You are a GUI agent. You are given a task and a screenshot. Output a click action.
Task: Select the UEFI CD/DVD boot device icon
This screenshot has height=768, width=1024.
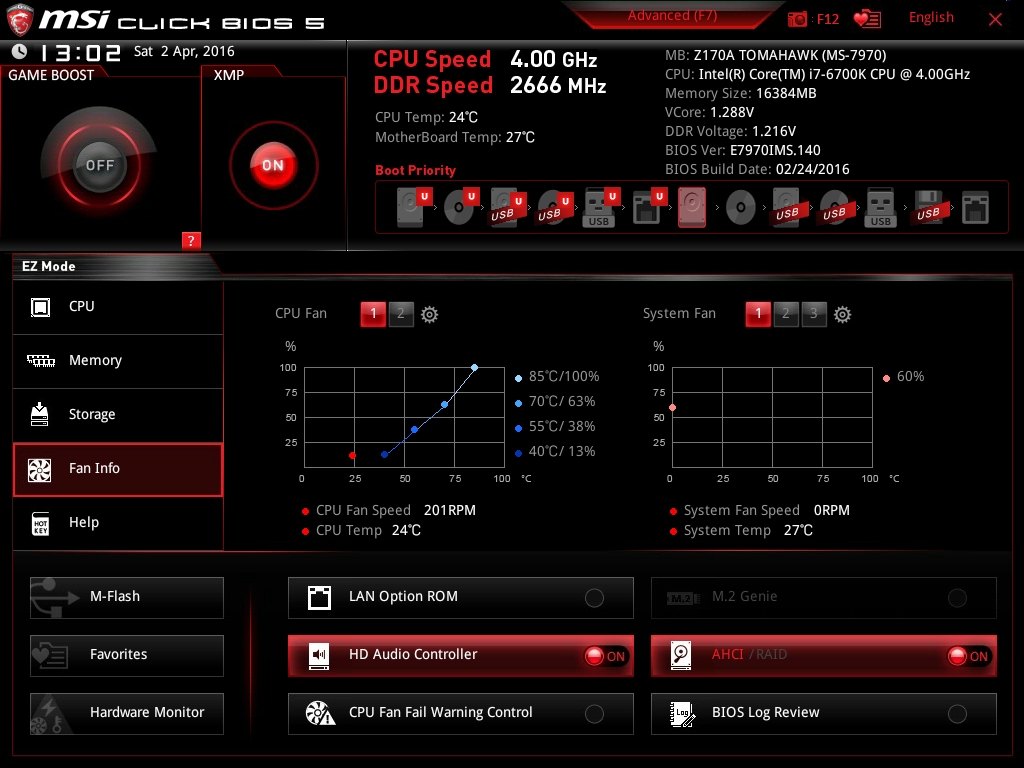coord(460,207)
